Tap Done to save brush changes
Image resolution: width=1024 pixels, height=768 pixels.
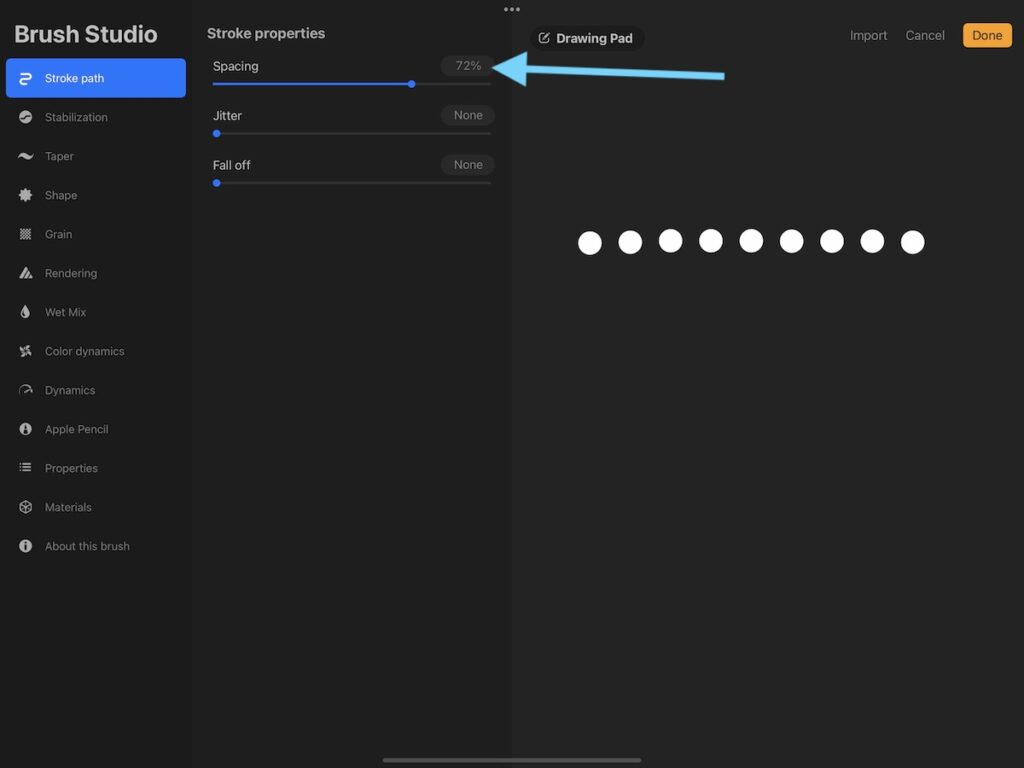[986, 34]
